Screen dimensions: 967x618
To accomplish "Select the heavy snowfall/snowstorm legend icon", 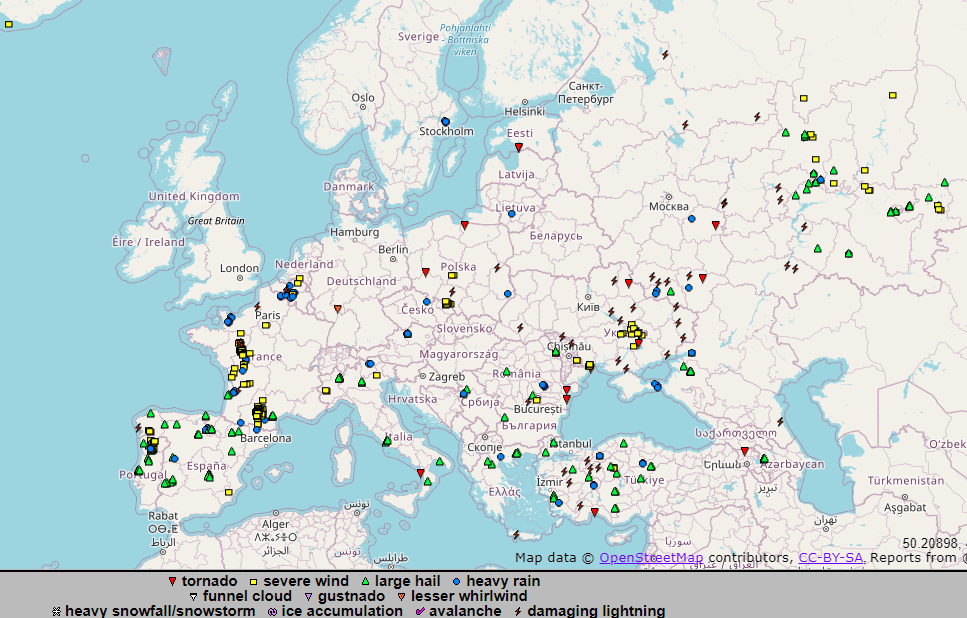I will (56, 611).
